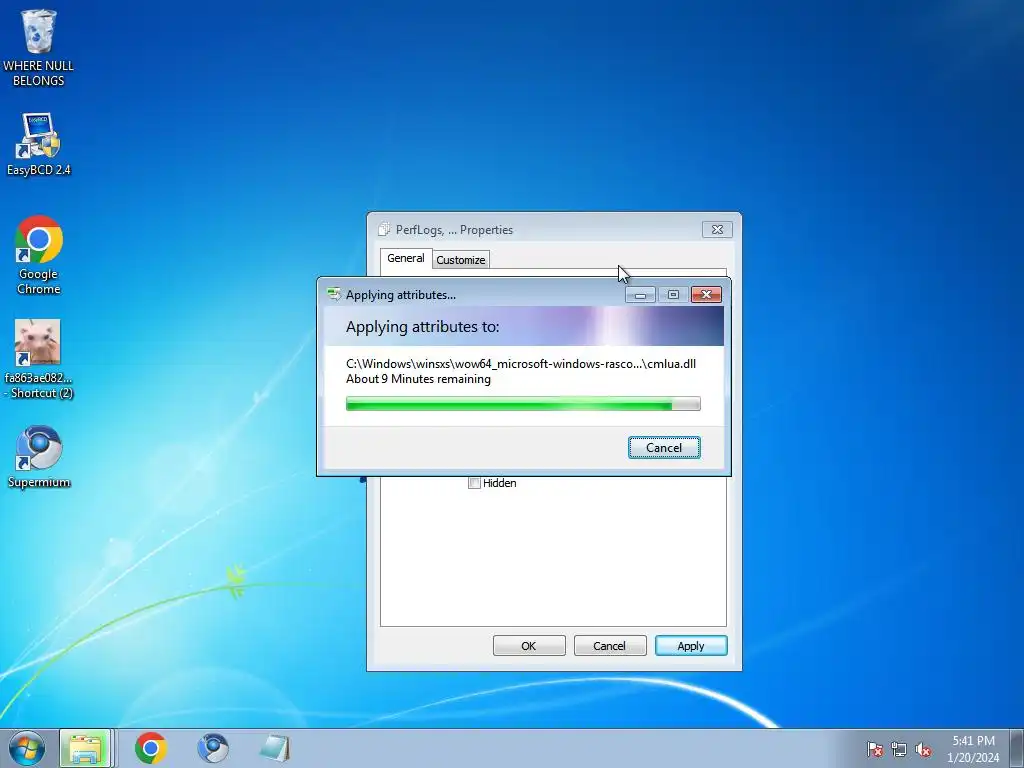This screenshot has height=768, width=1024.
Task: Click the muted volume tray icon
Action: [x=923, y=749]
